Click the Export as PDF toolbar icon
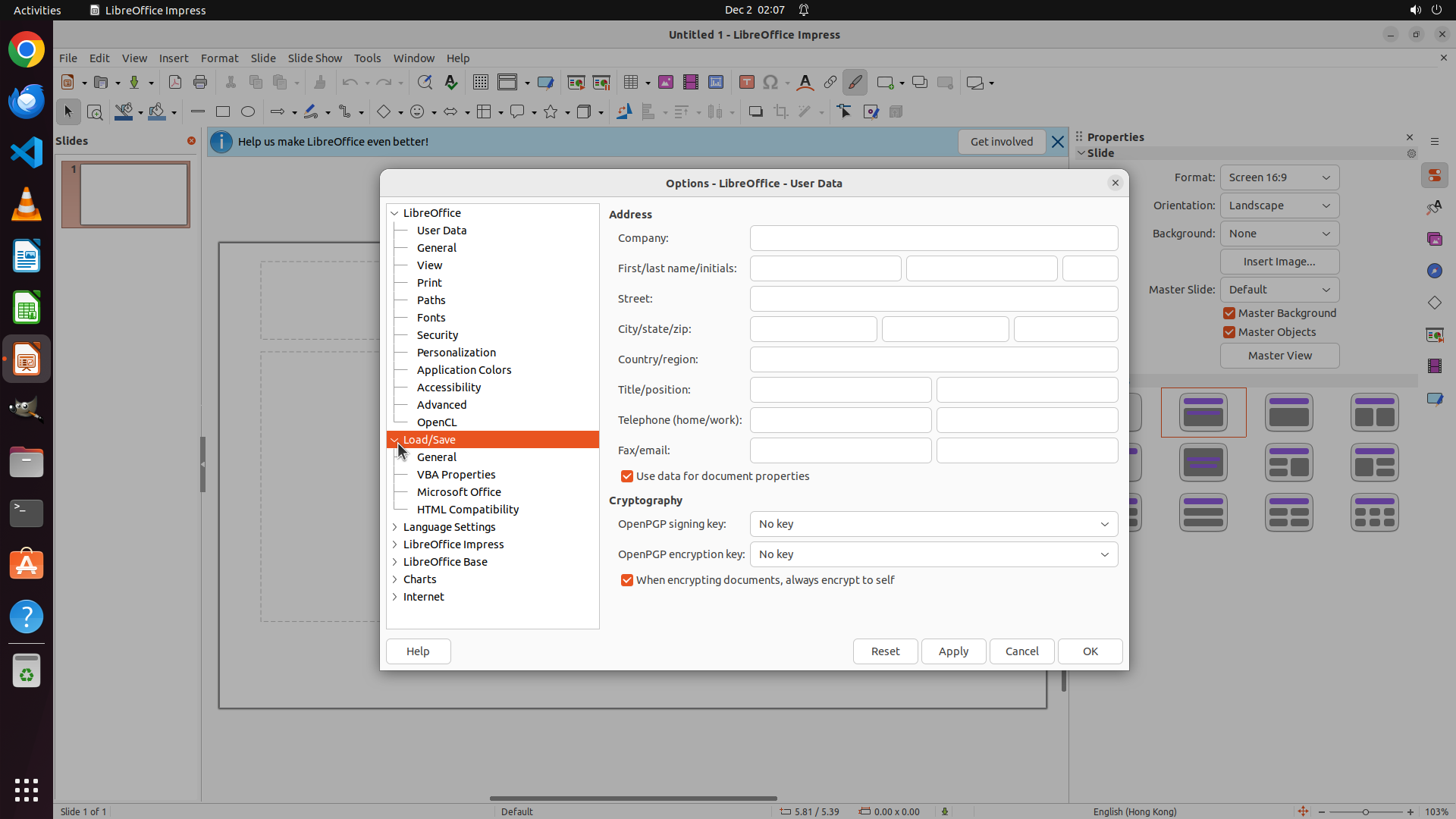The width and height of the screenshot is (1456, 819). [x=174, y=83]
